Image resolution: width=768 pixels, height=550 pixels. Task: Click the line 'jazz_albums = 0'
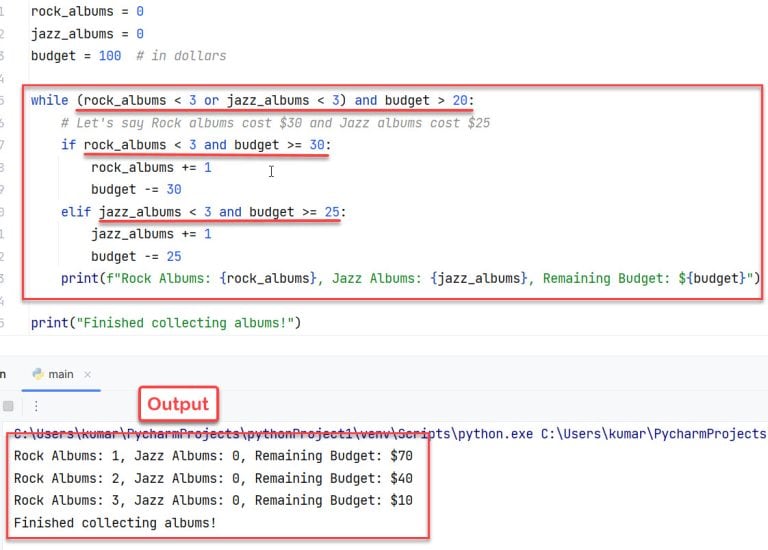point(87,34)
